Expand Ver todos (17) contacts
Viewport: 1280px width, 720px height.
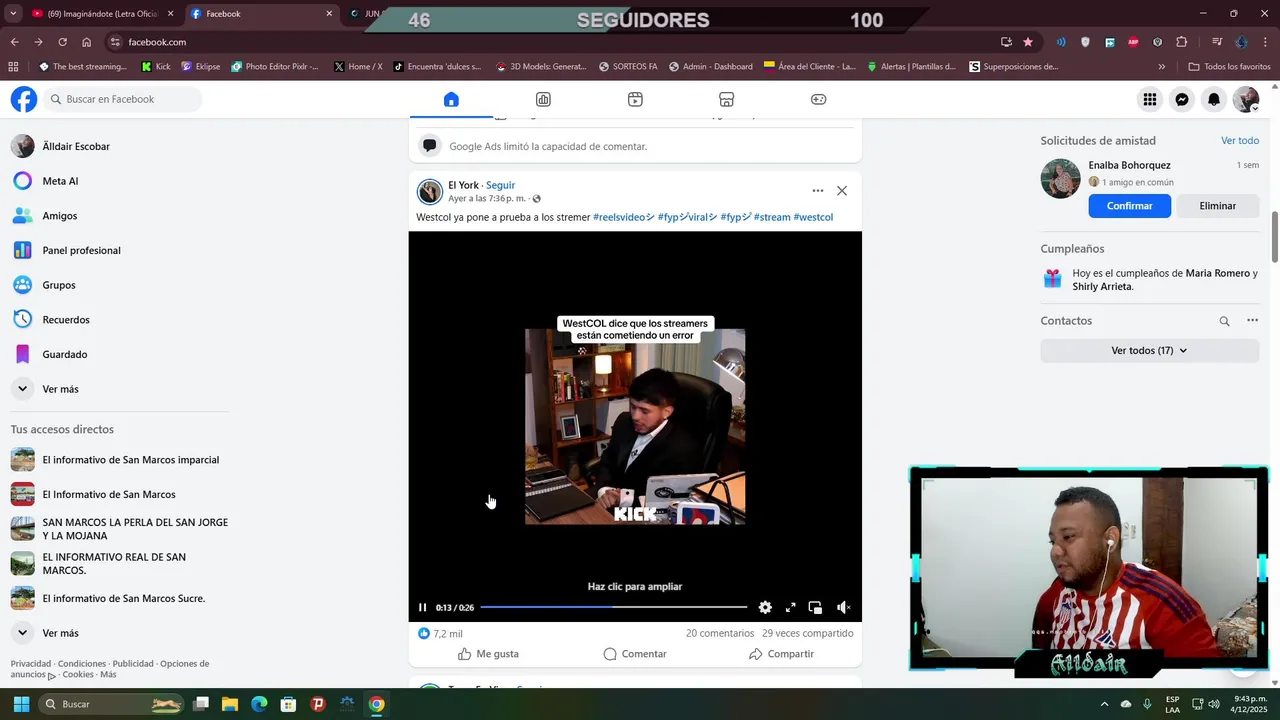(1150, 351)
